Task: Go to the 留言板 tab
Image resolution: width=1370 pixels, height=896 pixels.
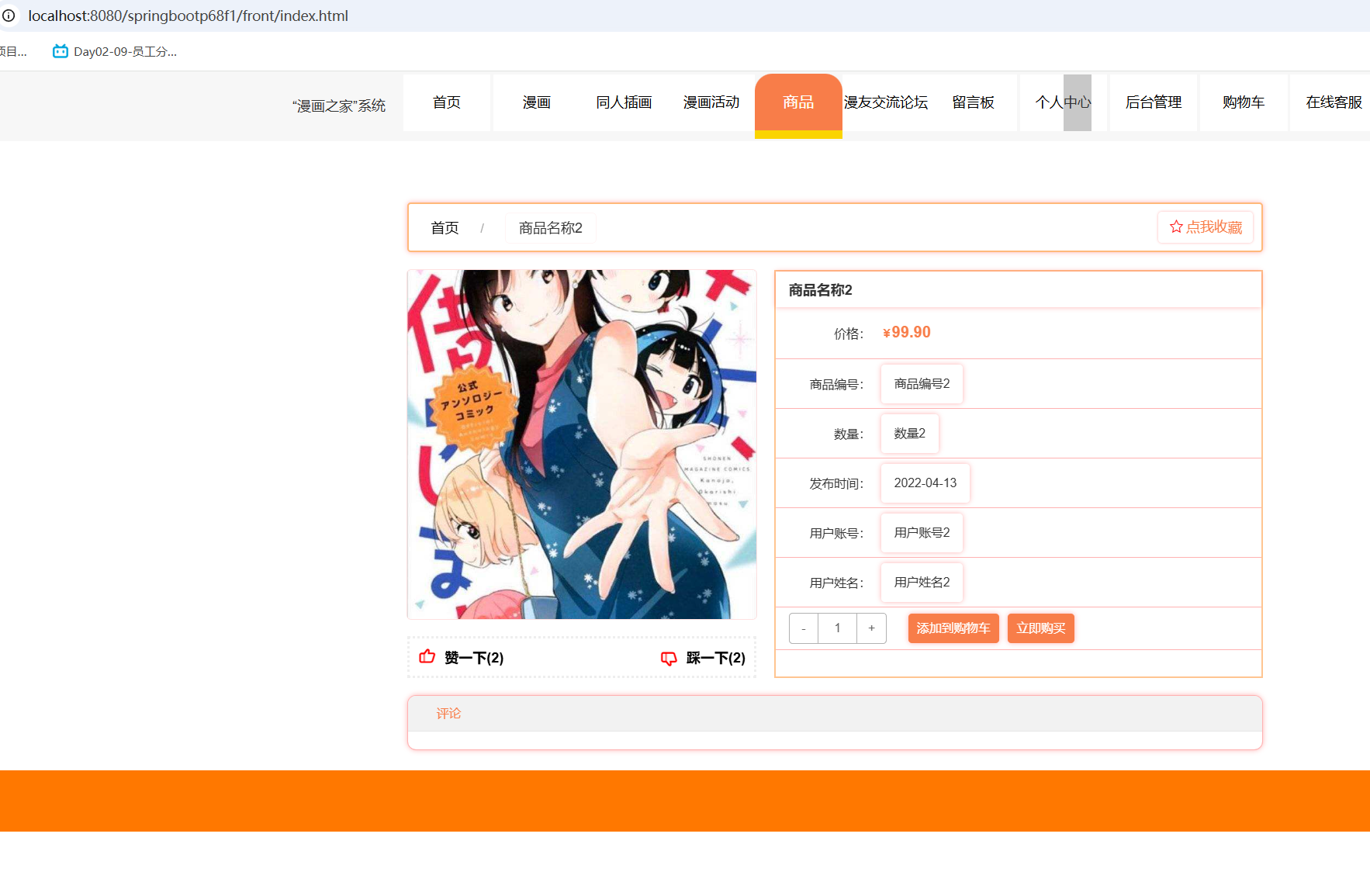Action: click(974, 102)
